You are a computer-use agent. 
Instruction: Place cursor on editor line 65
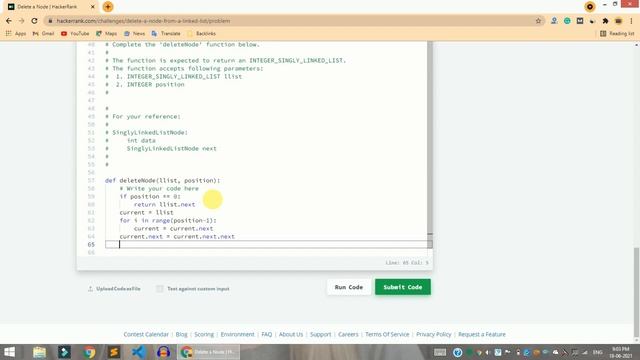coord(268,244)
